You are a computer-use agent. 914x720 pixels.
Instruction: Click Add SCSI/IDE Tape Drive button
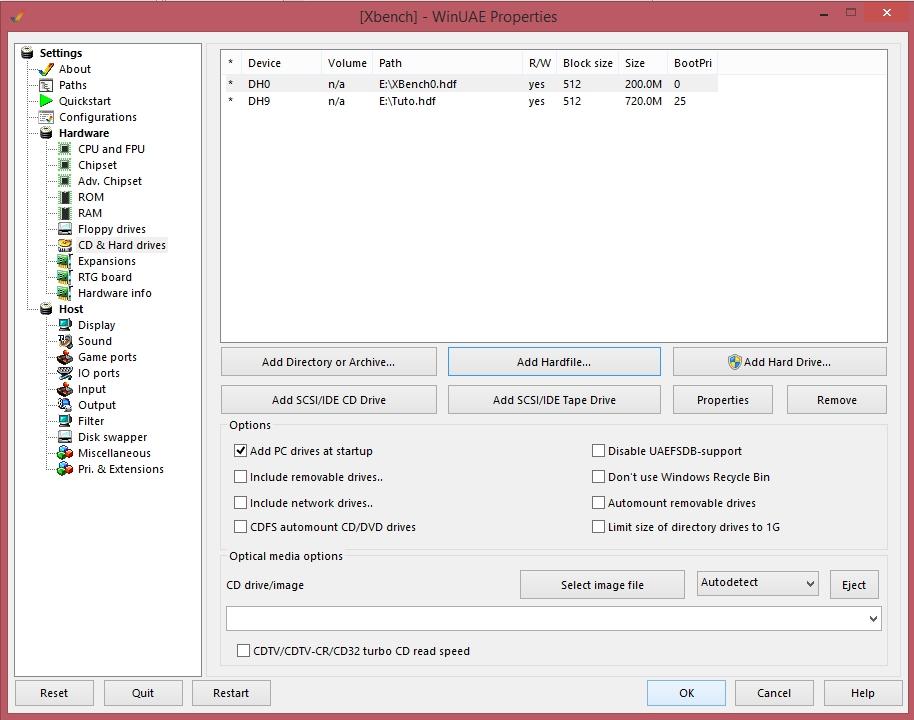pos(554,400)
